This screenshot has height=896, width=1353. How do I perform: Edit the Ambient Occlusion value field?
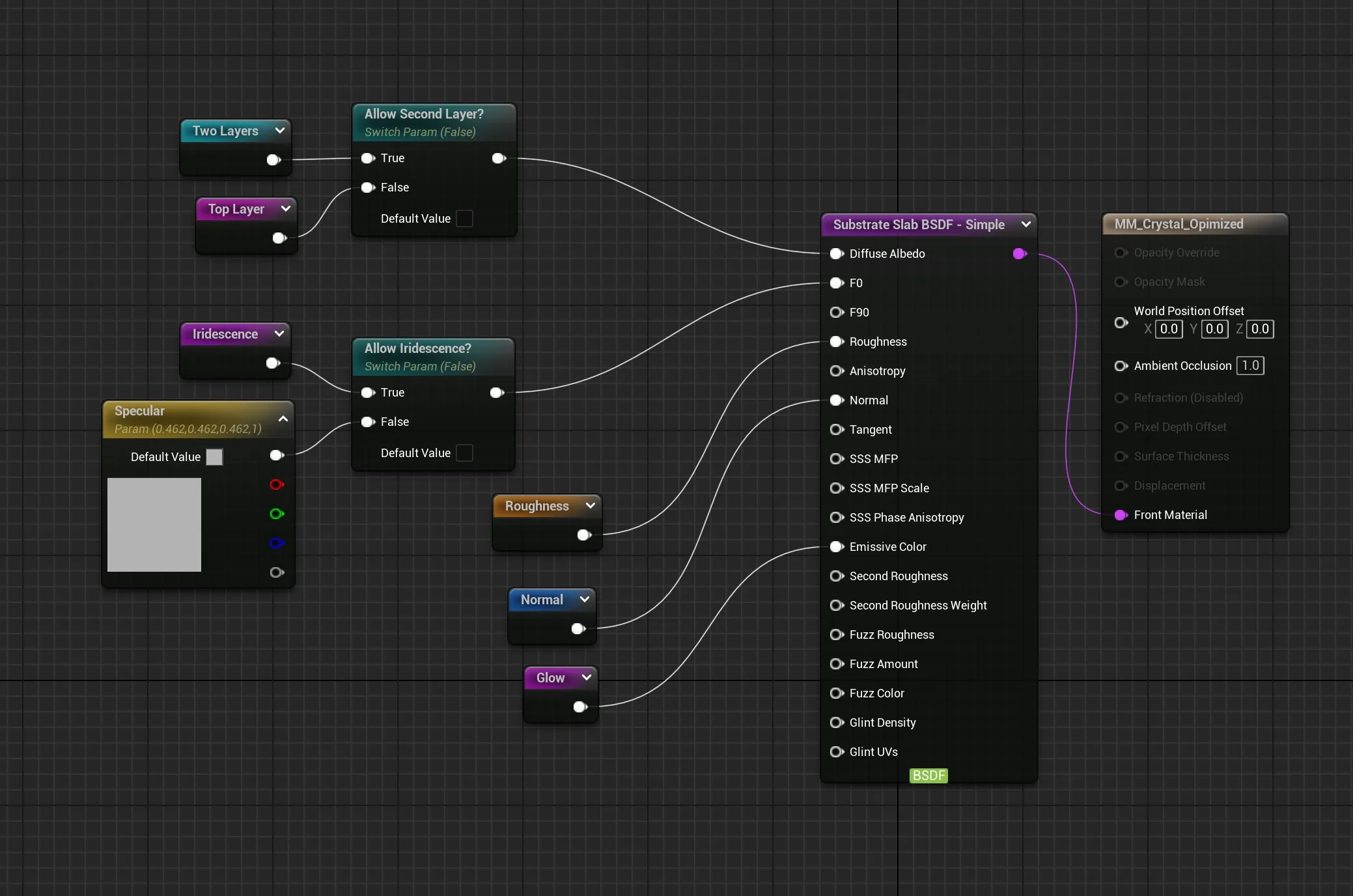click(x=1250, y=366)
